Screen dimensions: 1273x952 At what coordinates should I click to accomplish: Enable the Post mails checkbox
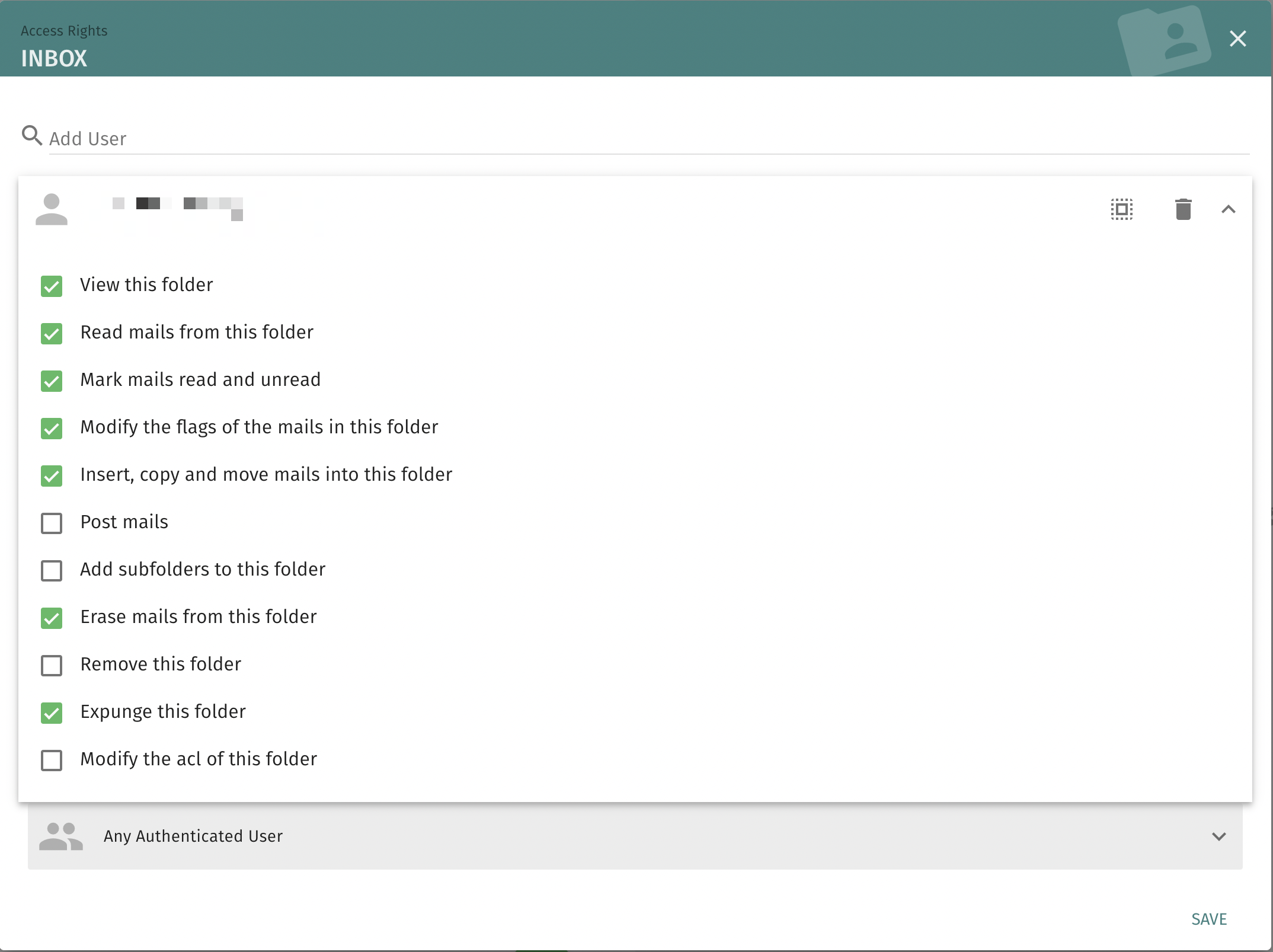point(52,523)
